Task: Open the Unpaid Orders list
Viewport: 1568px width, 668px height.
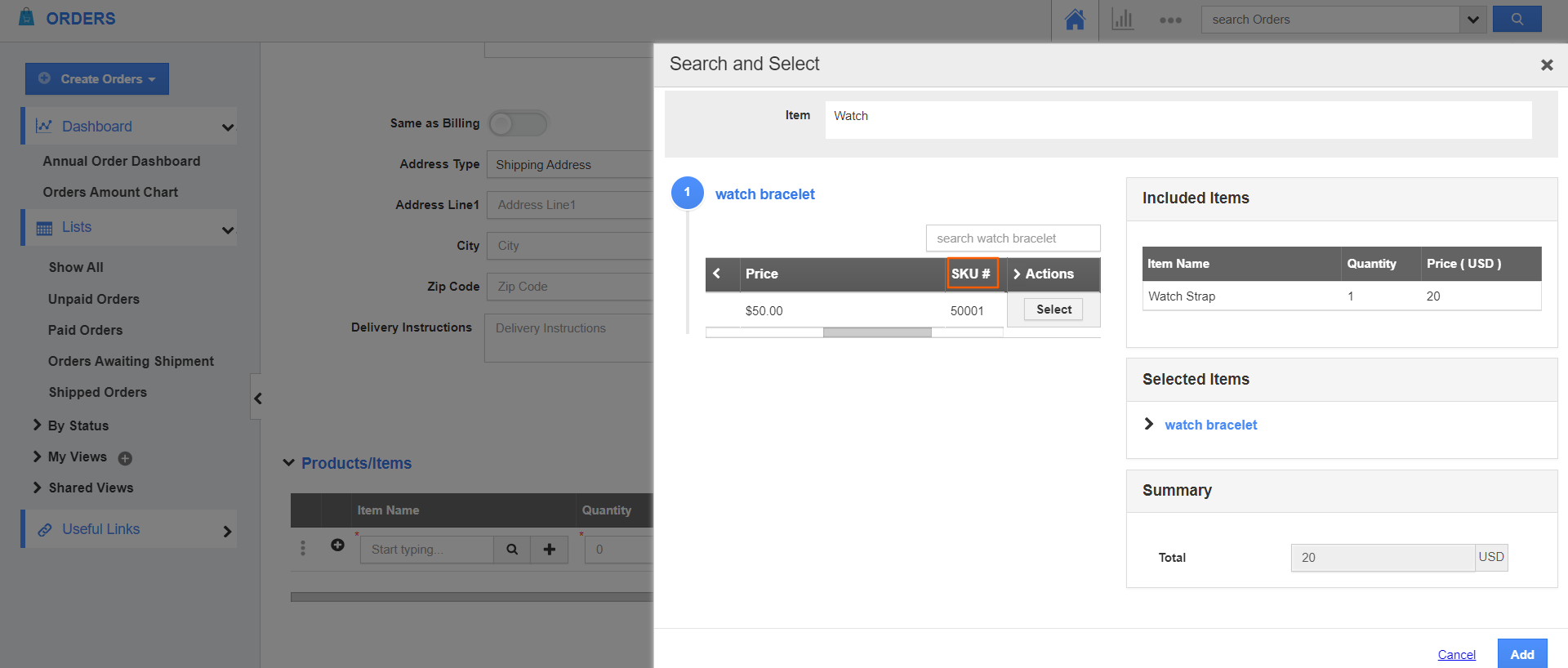Action: [x=94, y=299]
